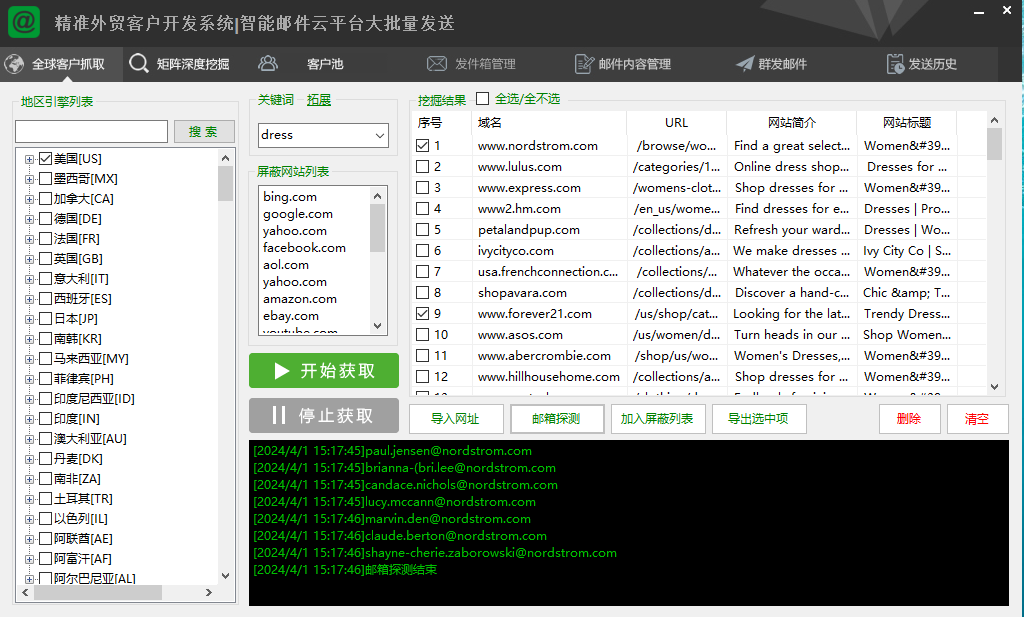Click the magnifier icon of 矩阵深度挖掘

pos(138,63)
